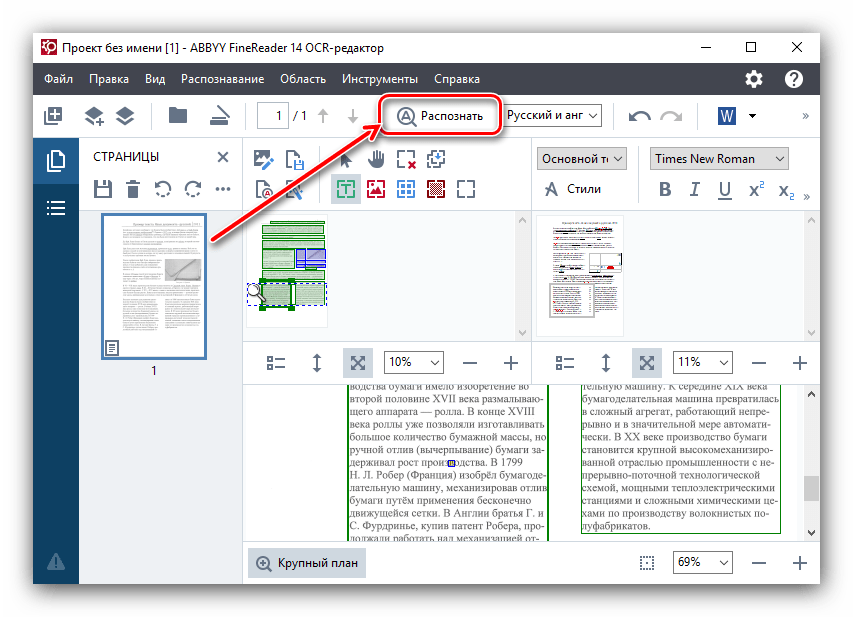Viewport: 853px width, 617px height.
Task: Delete the page with the trash icon
Action: coord(133,189)
